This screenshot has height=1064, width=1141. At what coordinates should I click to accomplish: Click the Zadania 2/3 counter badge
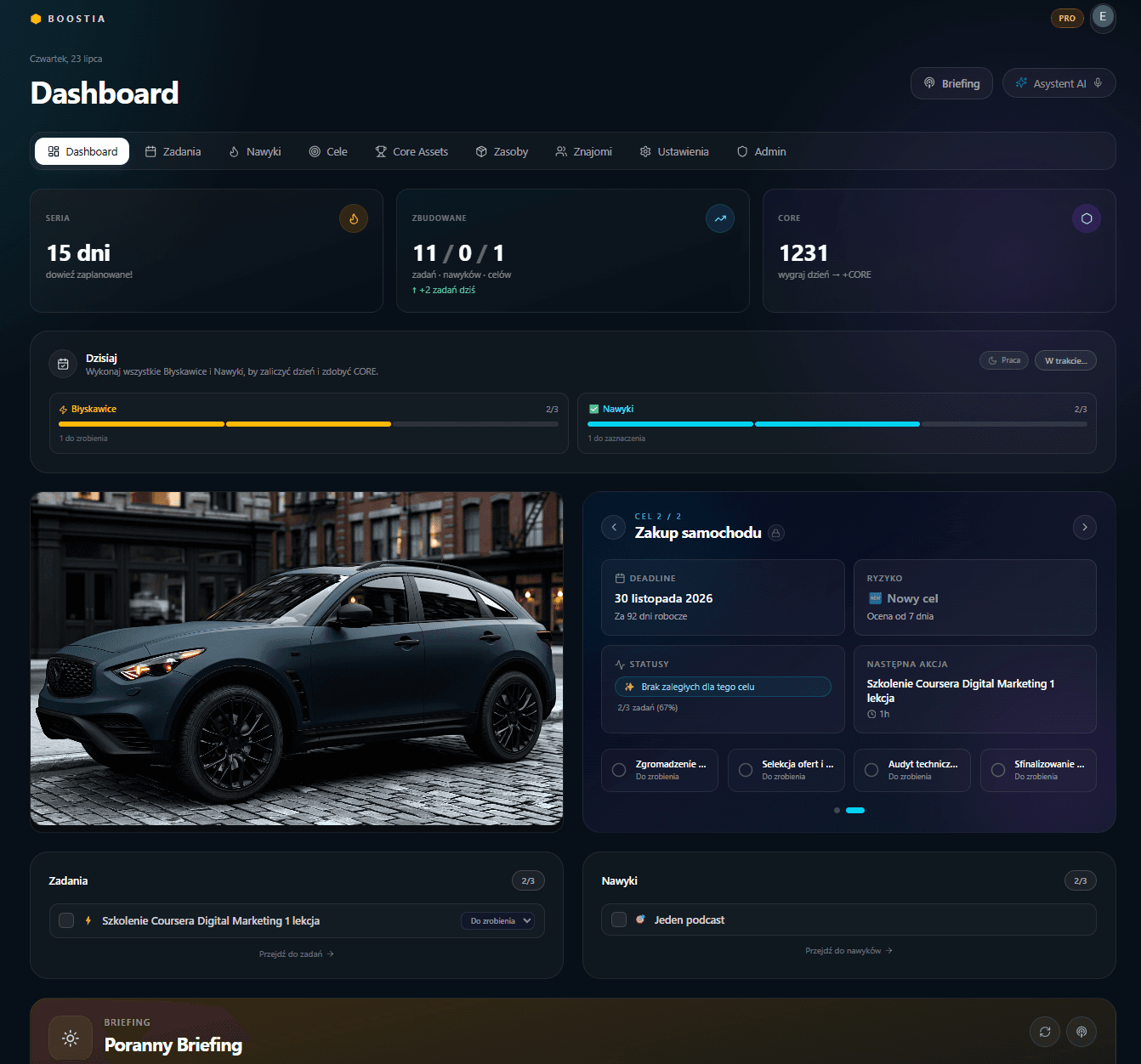(x=528, y=881)
